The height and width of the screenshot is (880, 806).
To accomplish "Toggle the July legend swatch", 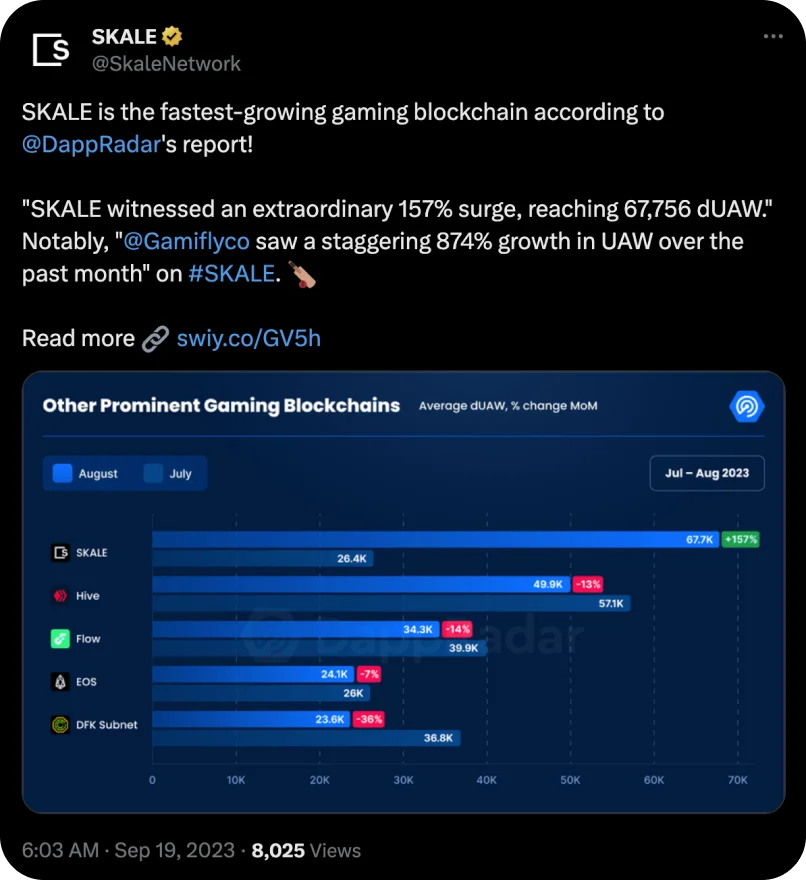I will pos(153,473).
